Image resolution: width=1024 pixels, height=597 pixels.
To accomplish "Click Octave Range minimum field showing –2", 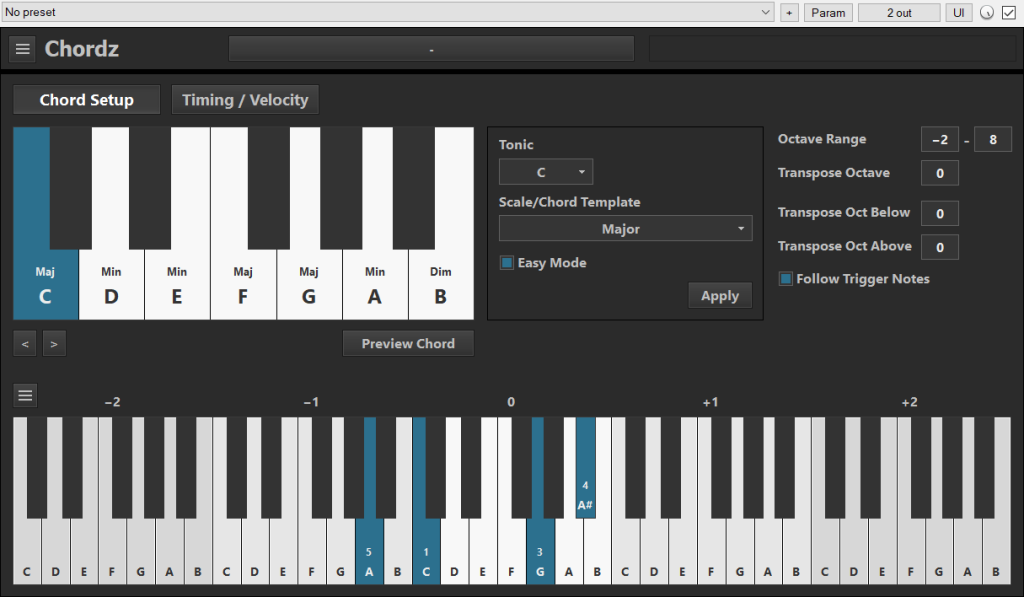I will pyautogui.click(x=940, y=140).
